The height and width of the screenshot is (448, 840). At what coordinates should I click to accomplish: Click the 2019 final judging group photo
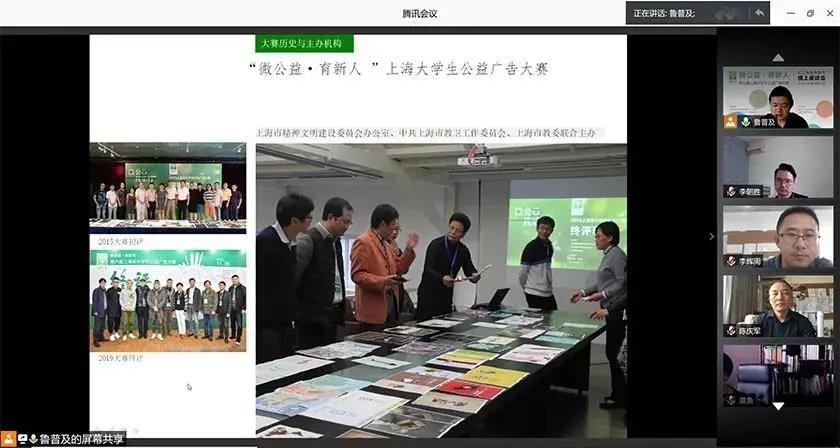168,301
